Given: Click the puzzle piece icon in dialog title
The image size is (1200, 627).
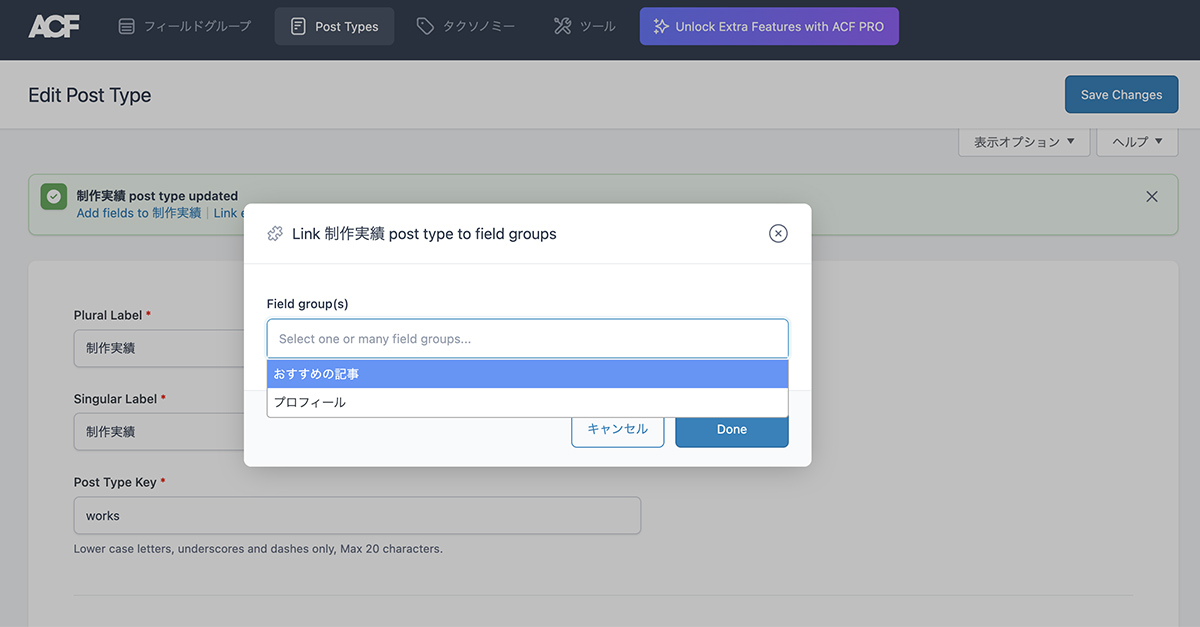Looking at the screenshot, I should point(275,234).
